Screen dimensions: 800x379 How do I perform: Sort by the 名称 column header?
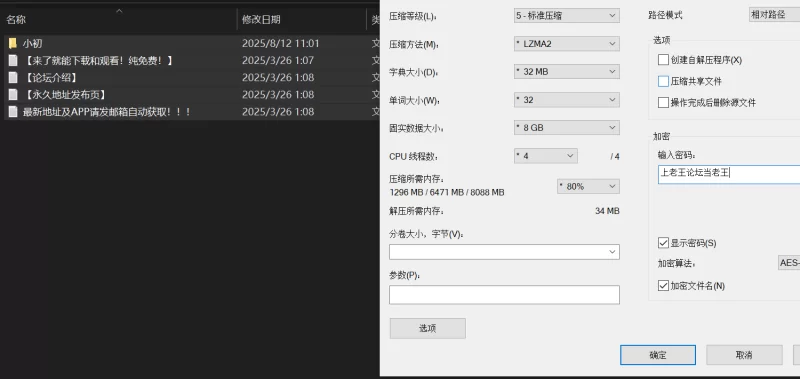(16, 20)
